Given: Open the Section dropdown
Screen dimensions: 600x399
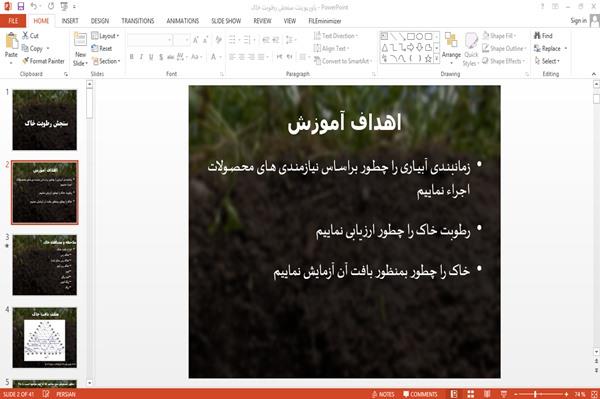Looking at the screenshot, I should (x=106, y=61).
